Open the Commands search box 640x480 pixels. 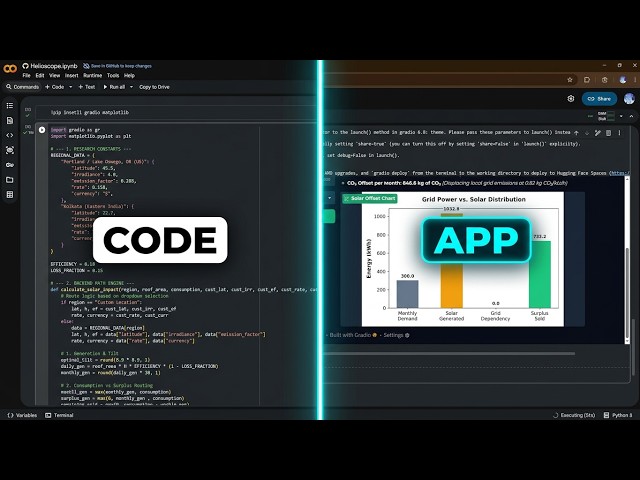[22, 87]
